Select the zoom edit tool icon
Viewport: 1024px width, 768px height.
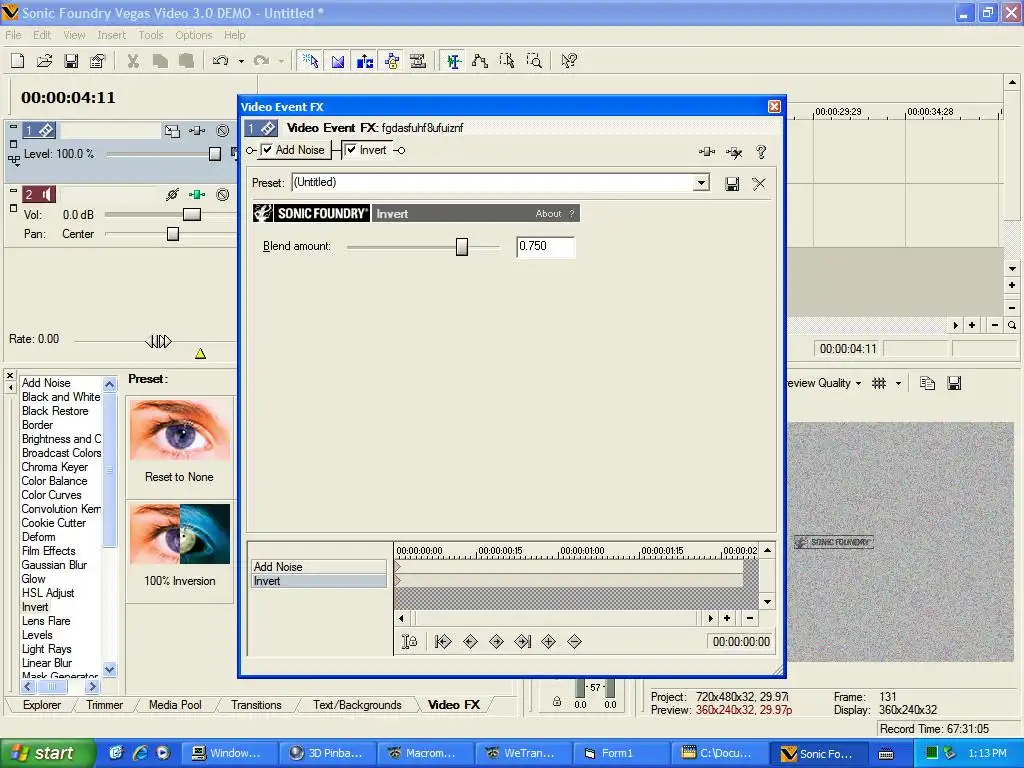pos(534,61)
